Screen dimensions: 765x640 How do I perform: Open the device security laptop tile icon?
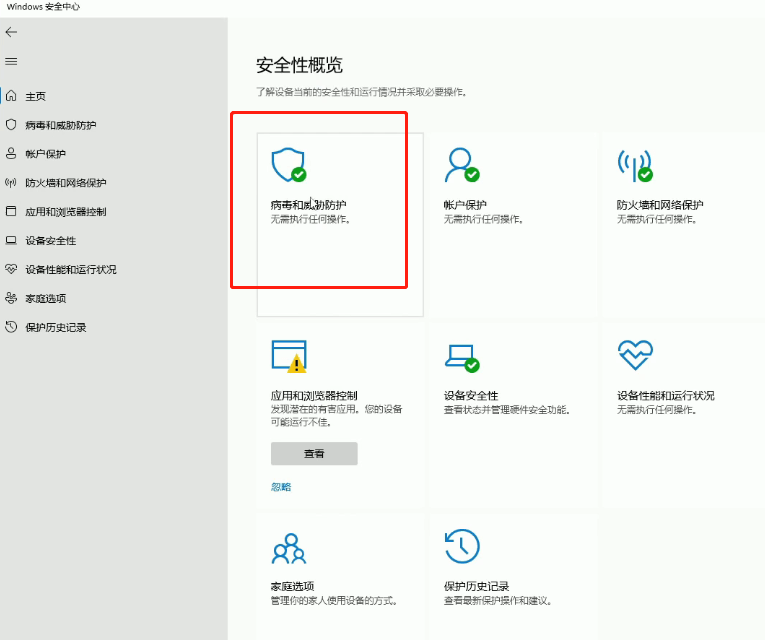click(x=462, y=358)
